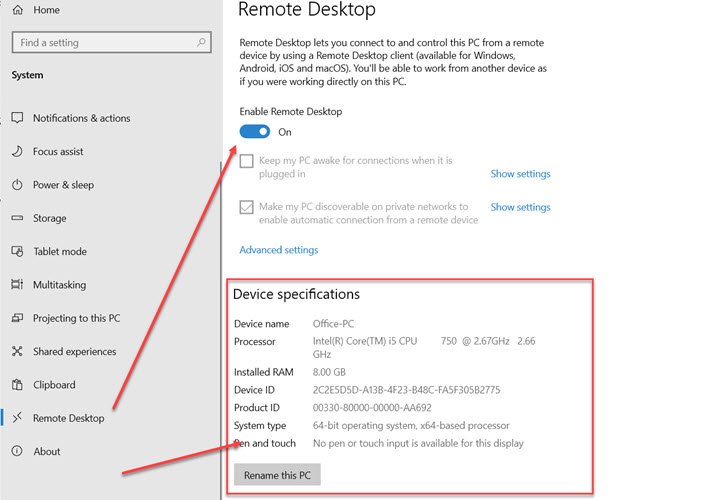The width and height of the screenshot is (701, 500).
Task: Open the Power & sleep icon
Action: [x=17, y=185]
